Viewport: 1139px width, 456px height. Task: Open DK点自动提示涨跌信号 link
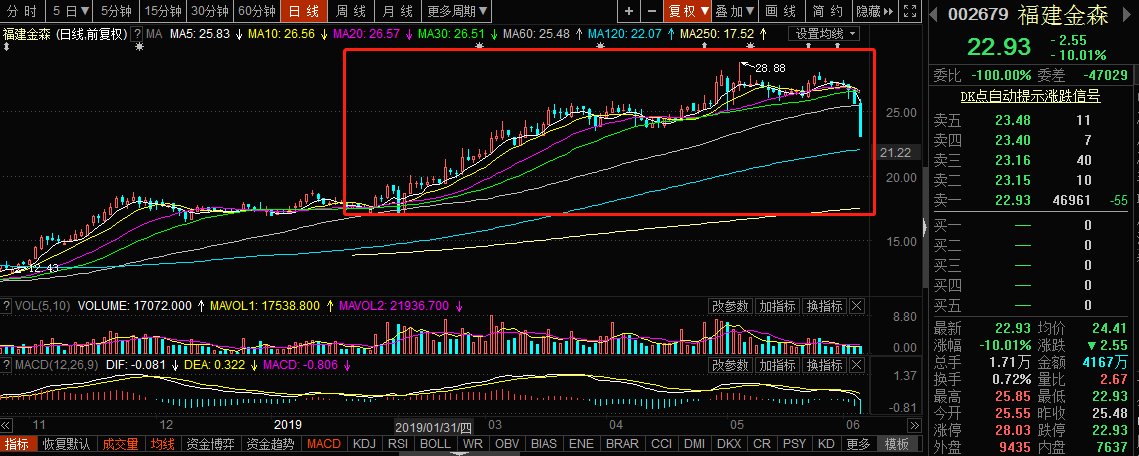(1029, 96)
